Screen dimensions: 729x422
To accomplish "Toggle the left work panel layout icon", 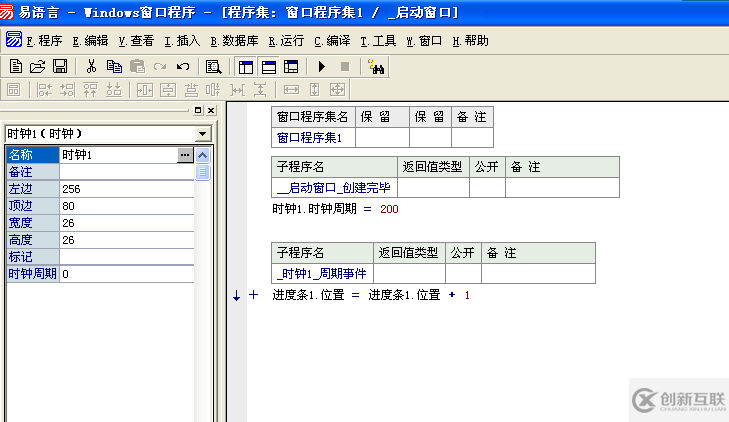I will [246, 67].
